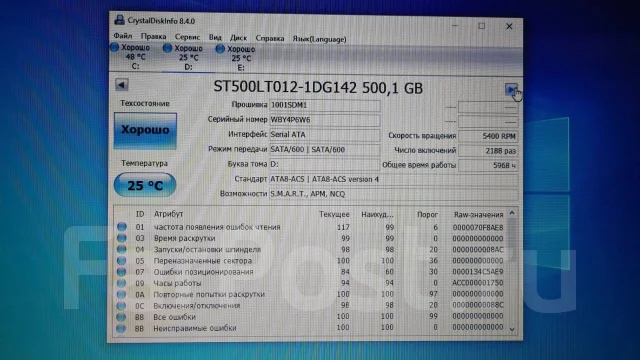Click the Текущее column header
This screenshot has width=640, height=360.
334,214
